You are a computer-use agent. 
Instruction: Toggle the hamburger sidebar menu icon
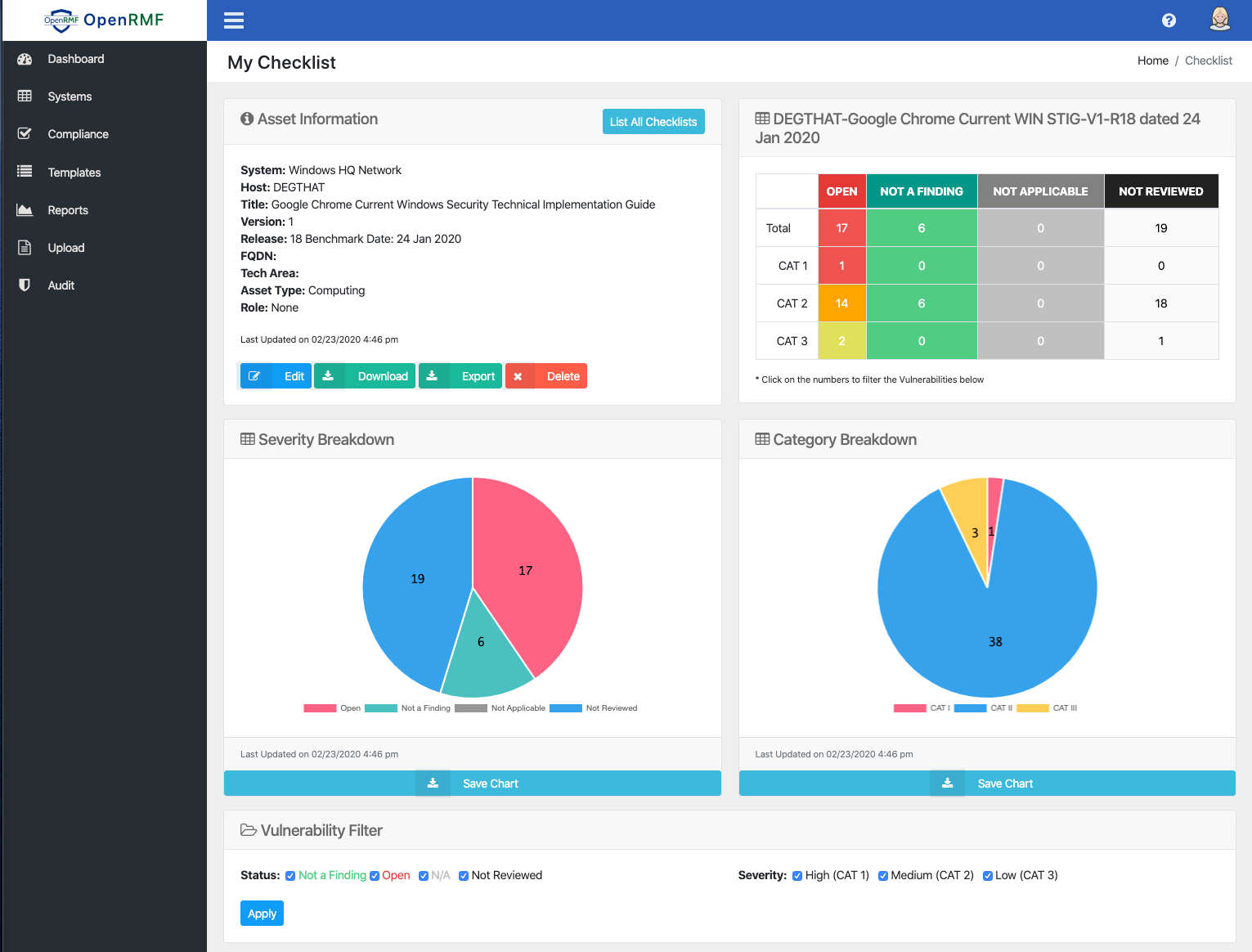click(234, 20)
